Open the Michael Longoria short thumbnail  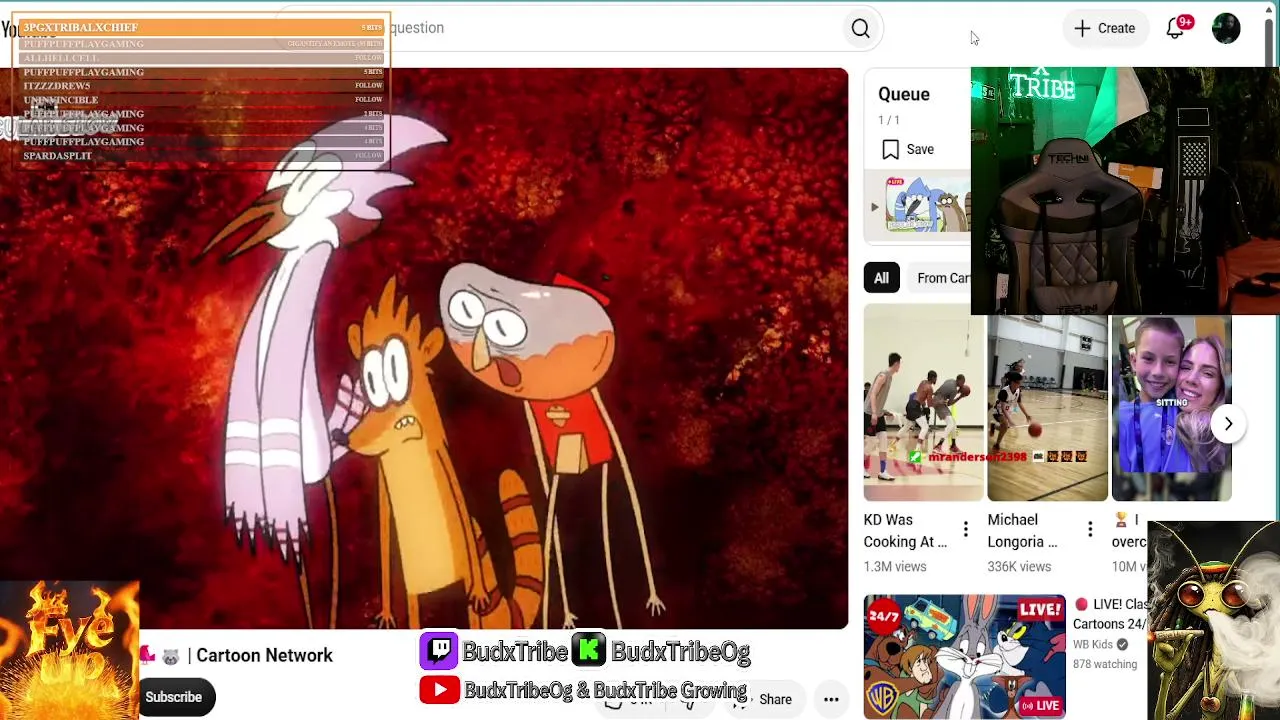pyautogui.click(x=1047, y=407)
